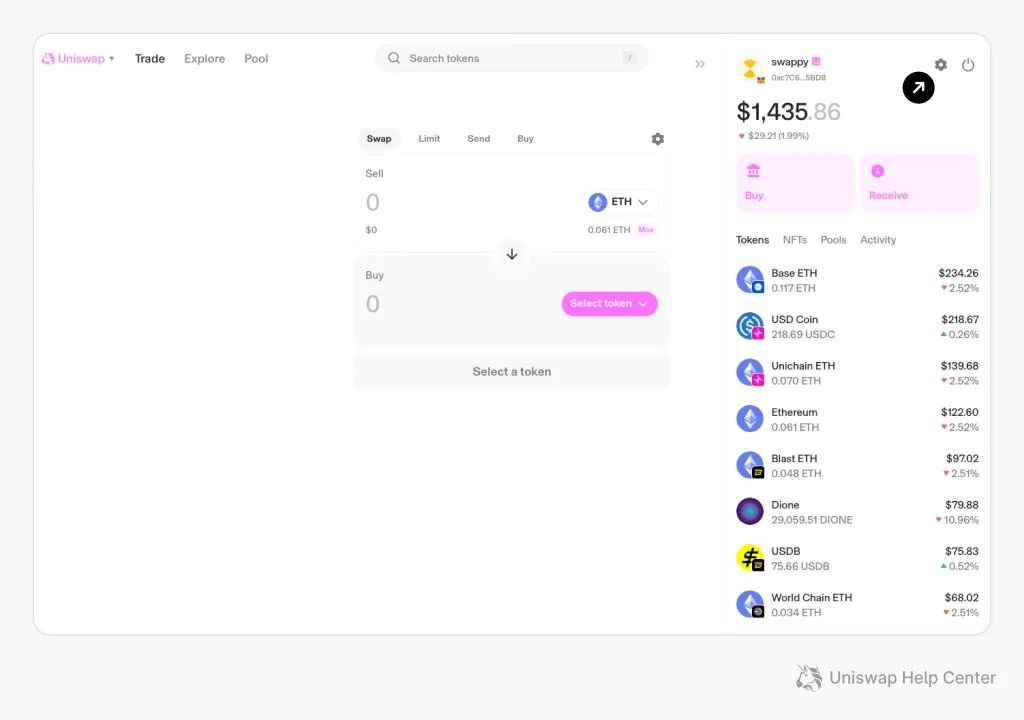Click the Unichain ETH token icon
1024x720 pixels.
tap(750, 372)
